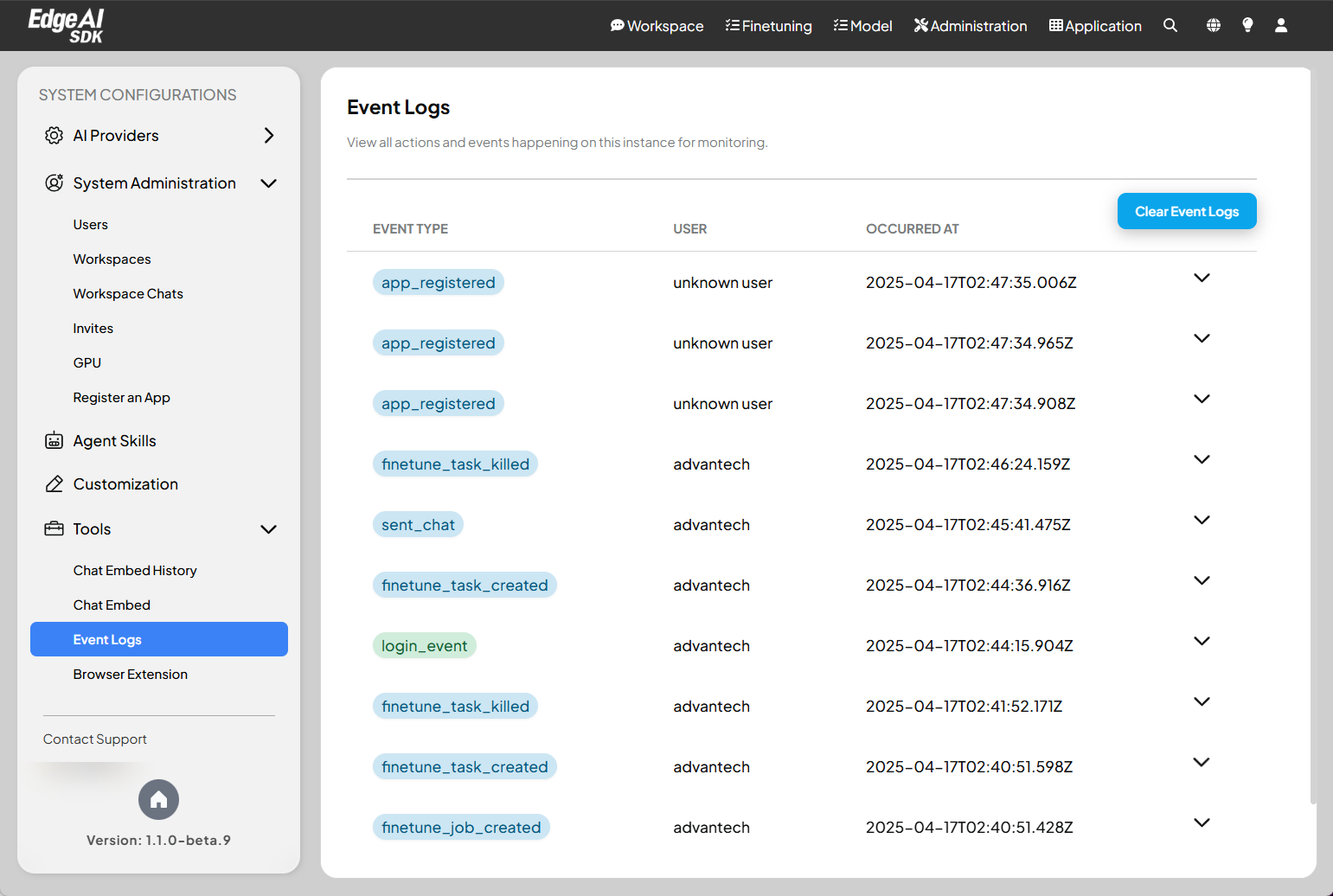Image resolution: width=1333 pixels, height=896 pixels.
Task: Click the AI Providers gear icon
Action: click(54, 136)
